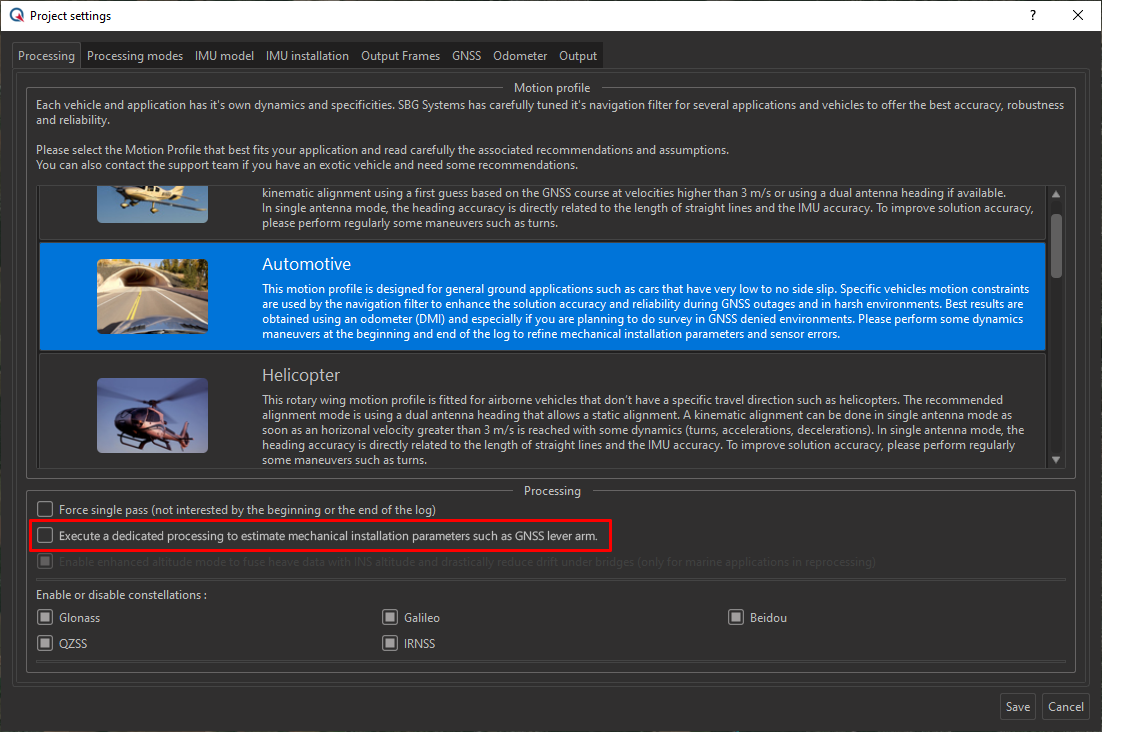Cancel the project settings dialog
This screenshot has width=1122, height=752.
pos(1065,706)
